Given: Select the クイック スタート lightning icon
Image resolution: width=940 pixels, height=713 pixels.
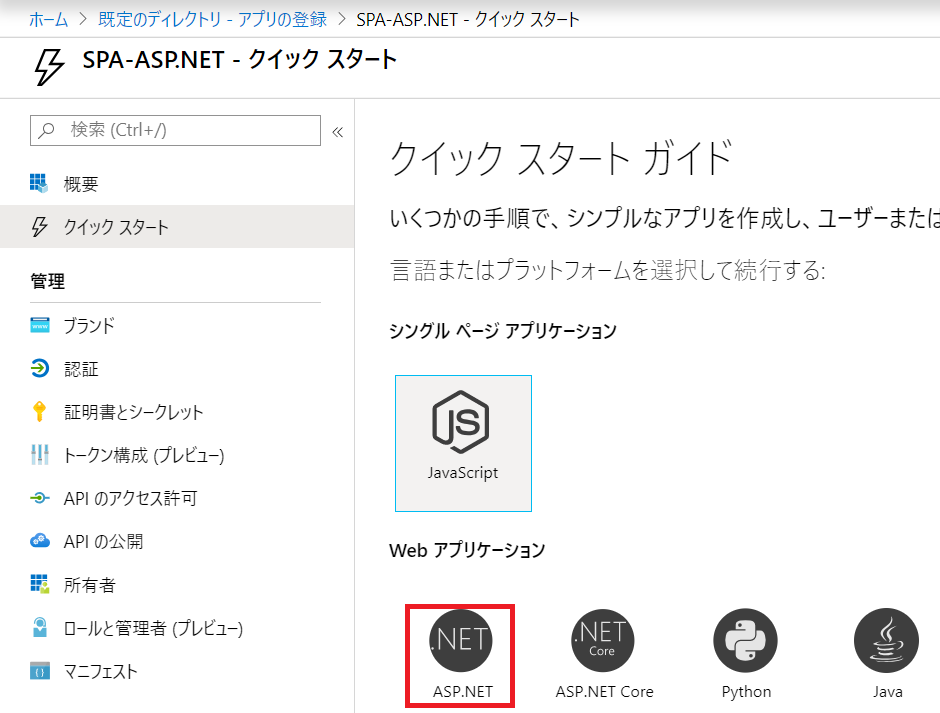Looking at the screenshot, I should coord(100,227).
